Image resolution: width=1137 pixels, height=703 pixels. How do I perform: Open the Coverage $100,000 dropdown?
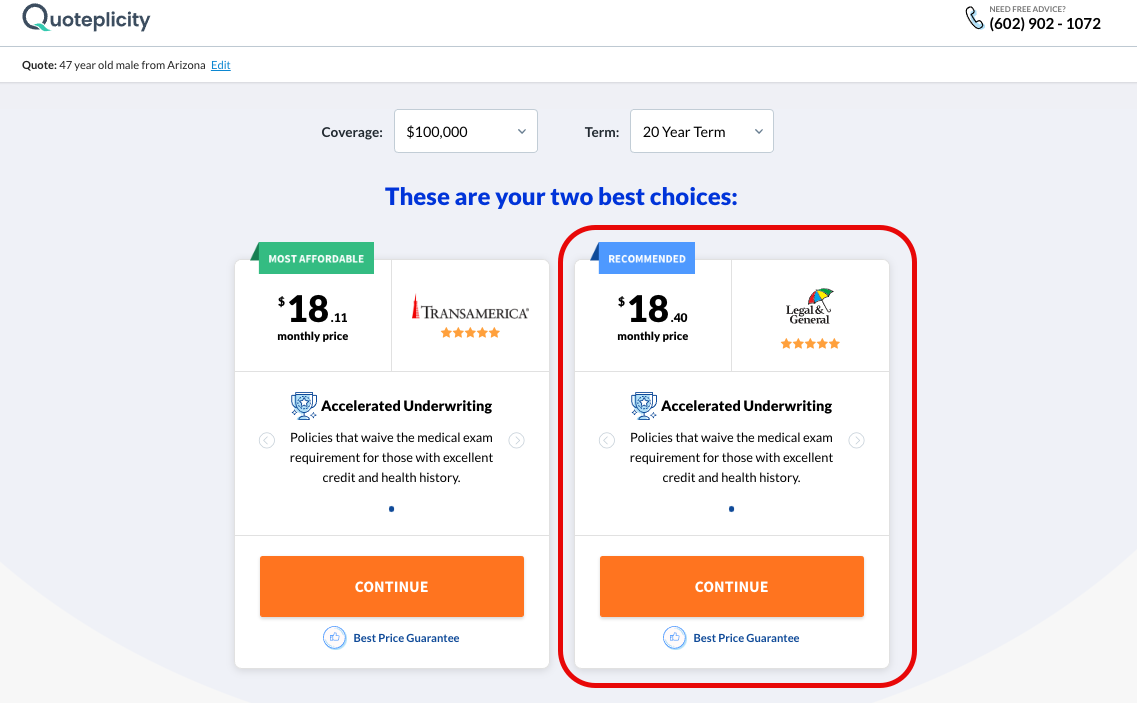coord(466,131)
